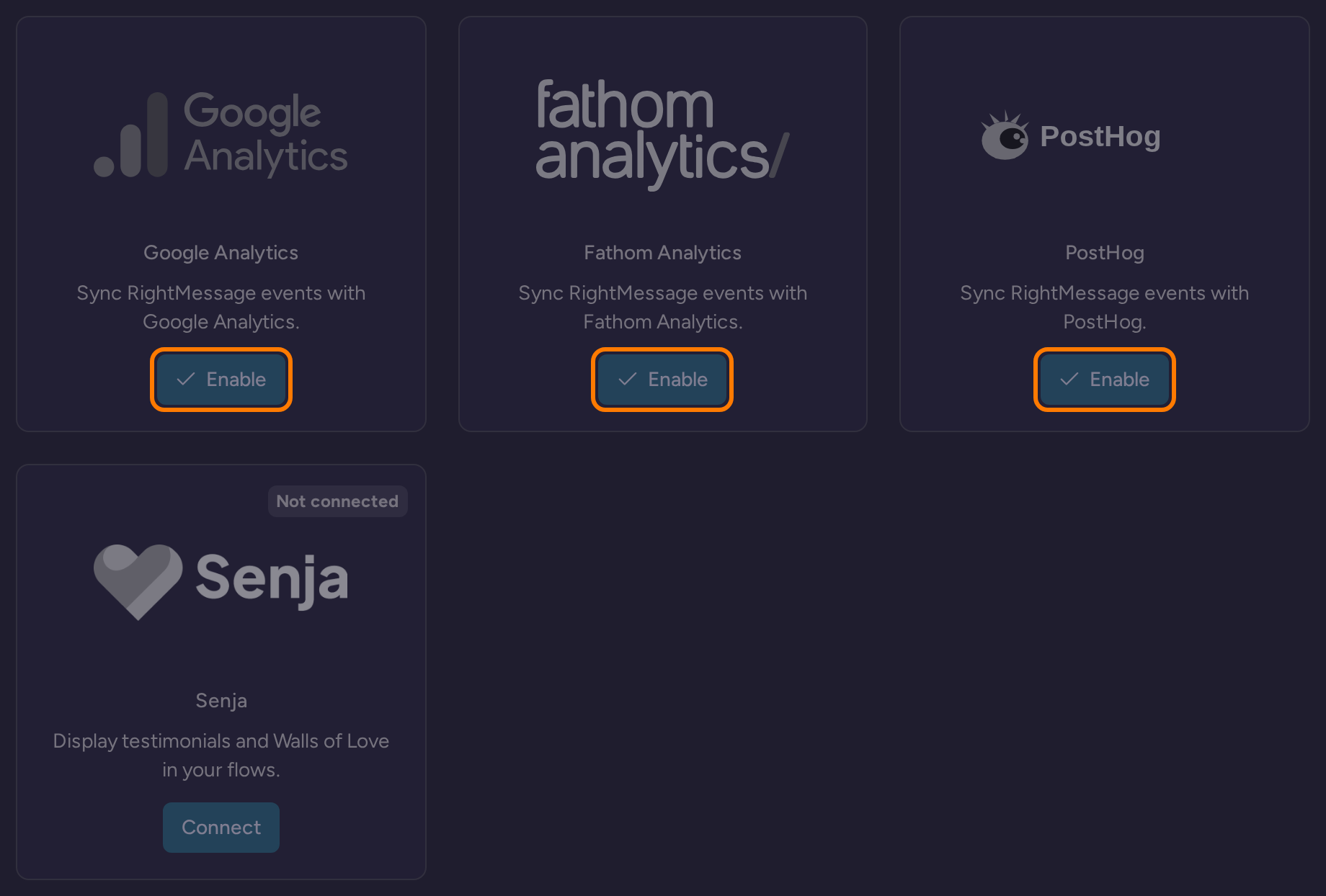Select the Google Analytics card title
1326x896 pixels.
(x=221, y=253)
